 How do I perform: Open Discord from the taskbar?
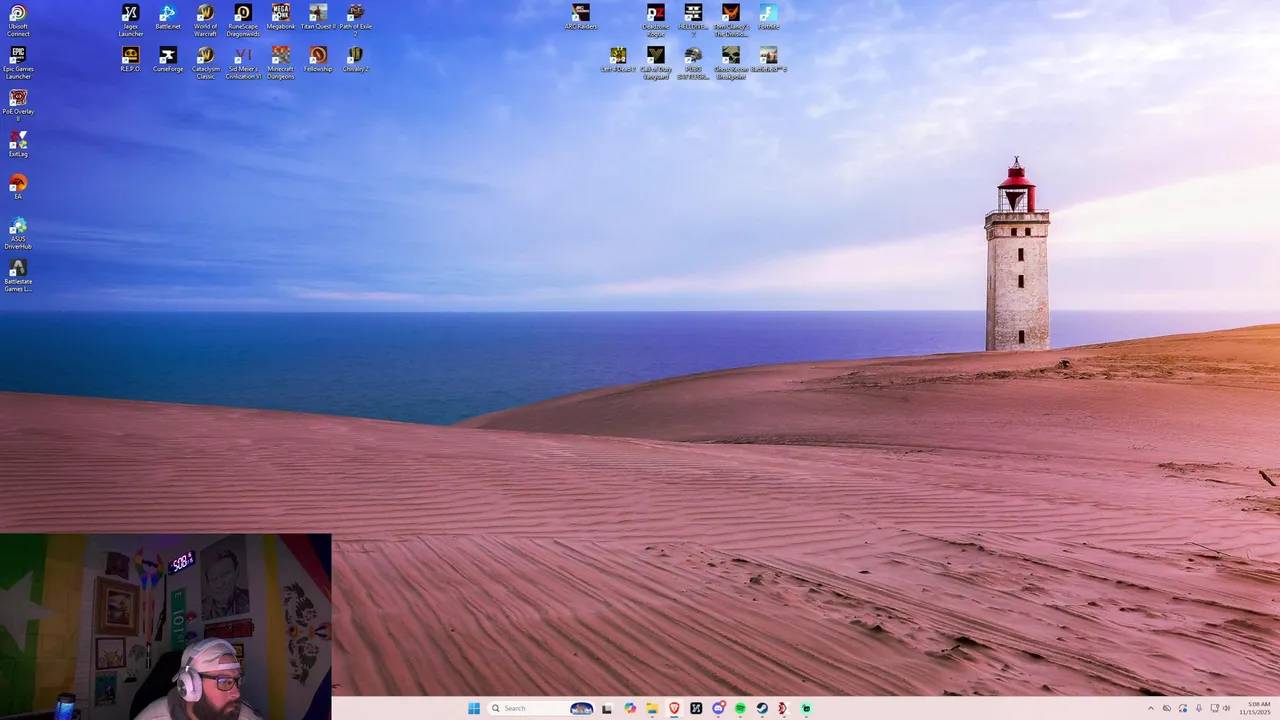click(718, 708)
